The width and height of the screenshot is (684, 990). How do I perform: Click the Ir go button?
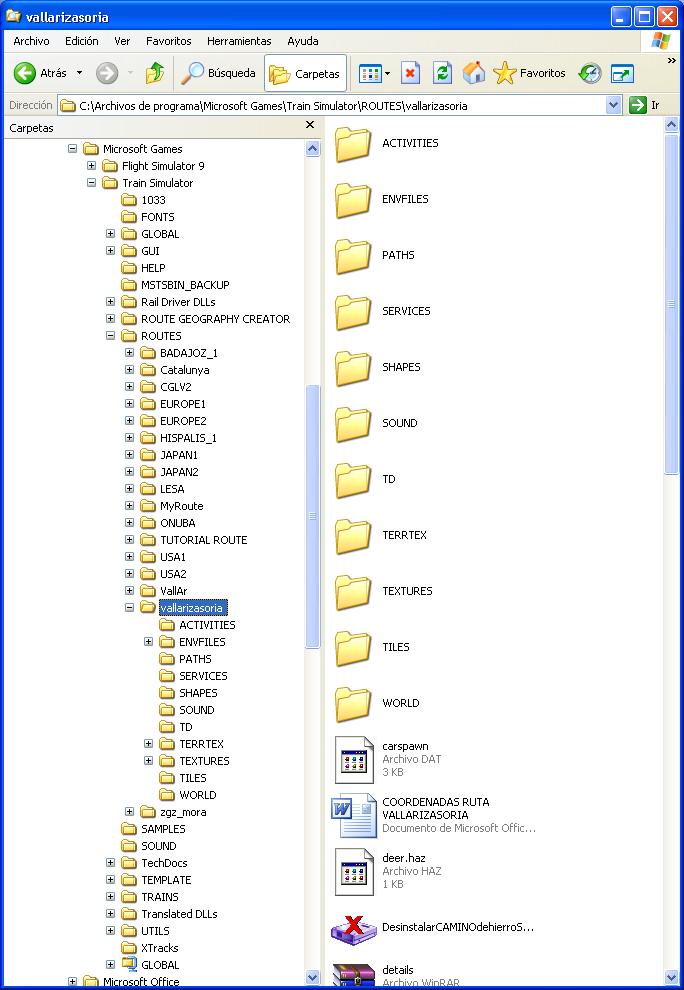[645, 105]
